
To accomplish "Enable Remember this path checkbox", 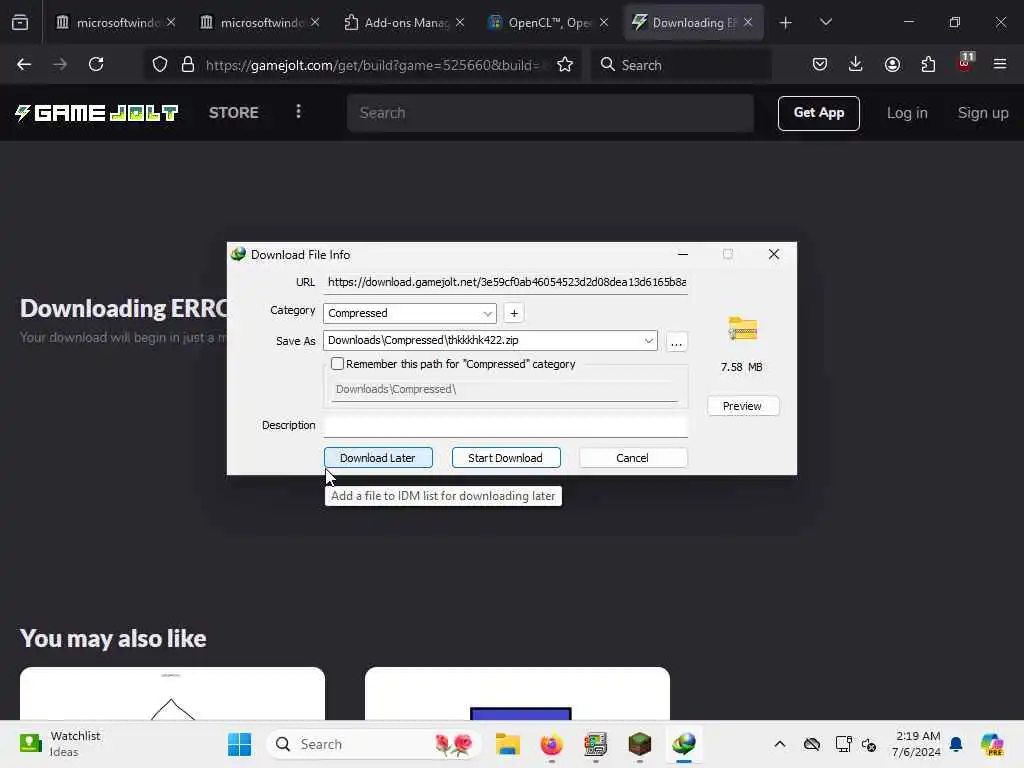I will click(x=338, y=364).
